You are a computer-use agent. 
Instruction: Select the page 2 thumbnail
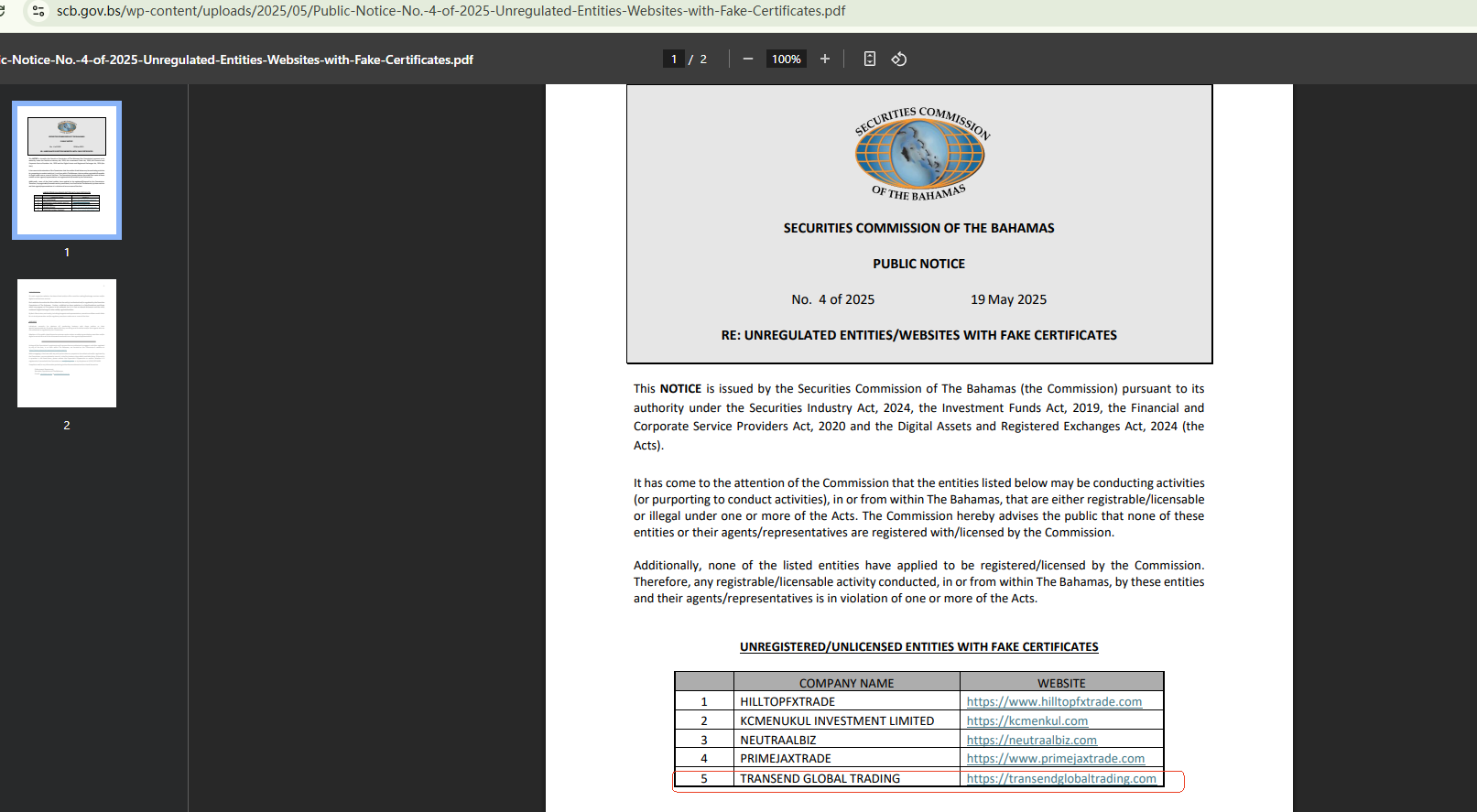coord(67,343)
